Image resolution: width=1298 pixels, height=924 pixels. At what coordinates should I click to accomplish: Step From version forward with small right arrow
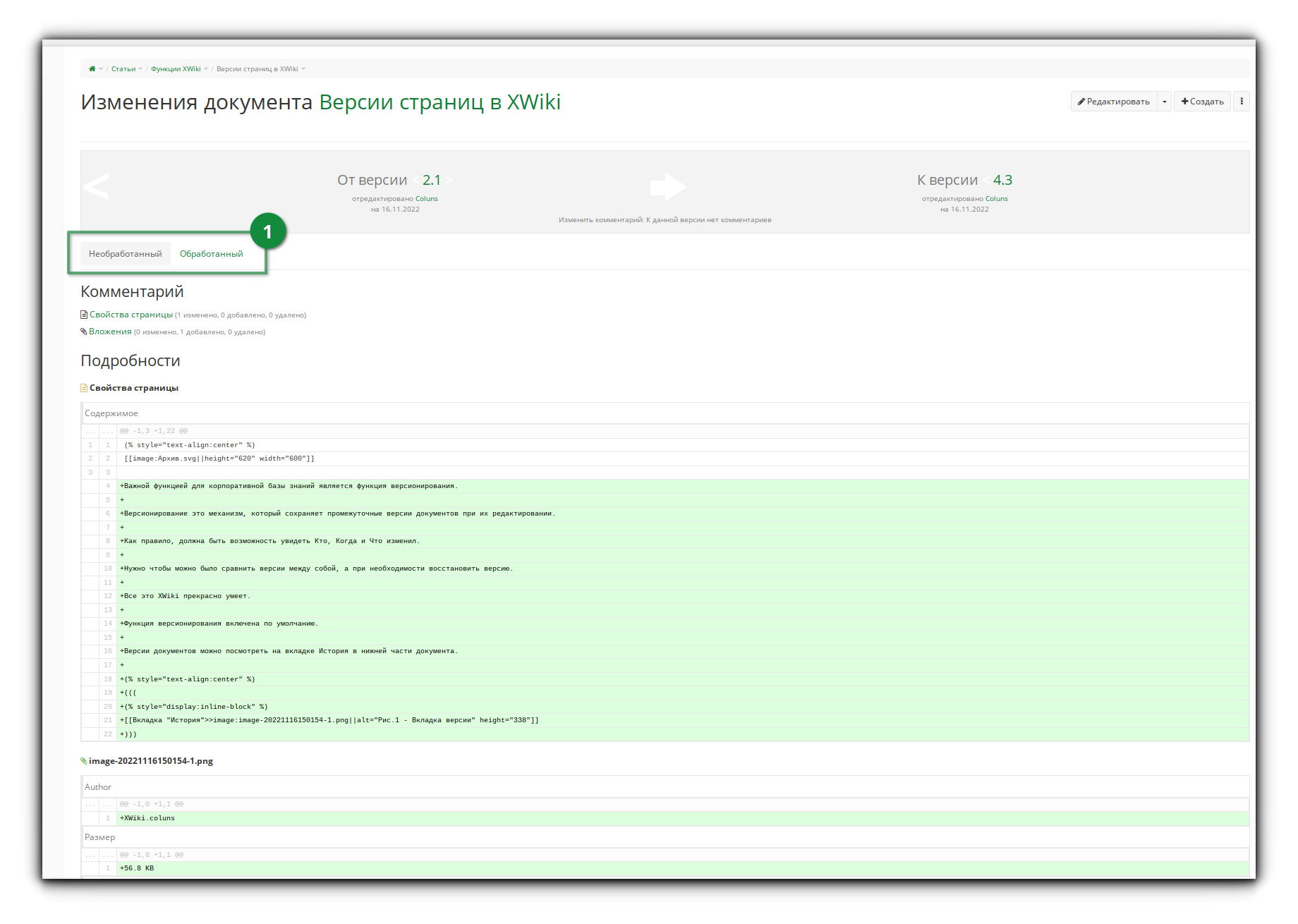coord(449,181)
